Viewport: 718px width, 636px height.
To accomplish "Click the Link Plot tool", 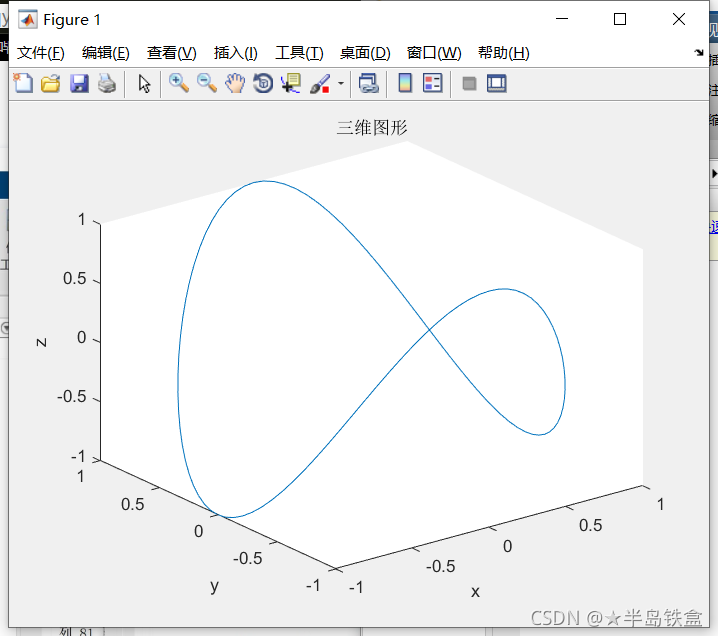I will (x=369, y=84).
